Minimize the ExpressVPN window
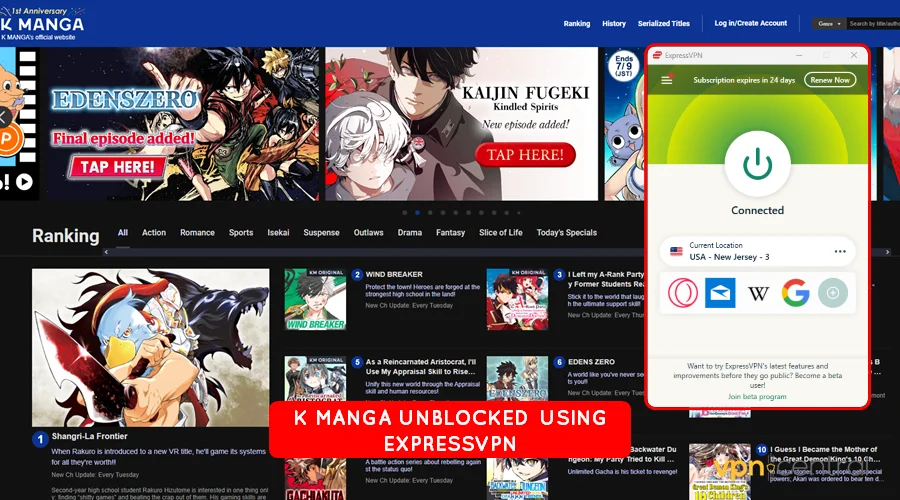 [x=798, y=55]
